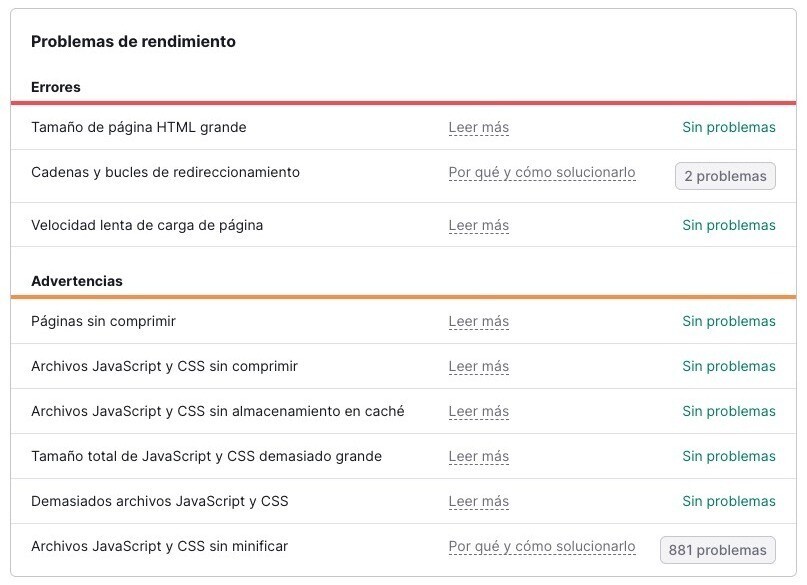Click 'Leer más' for Velocidad lenta de carga
The width and height of the screenshot is (807, 585).
pyautogui.click(x=478, y=225)
